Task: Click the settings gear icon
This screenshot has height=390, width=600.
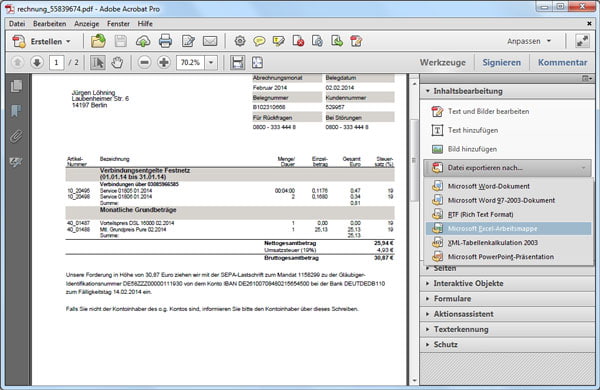Action: pos(240,41)
